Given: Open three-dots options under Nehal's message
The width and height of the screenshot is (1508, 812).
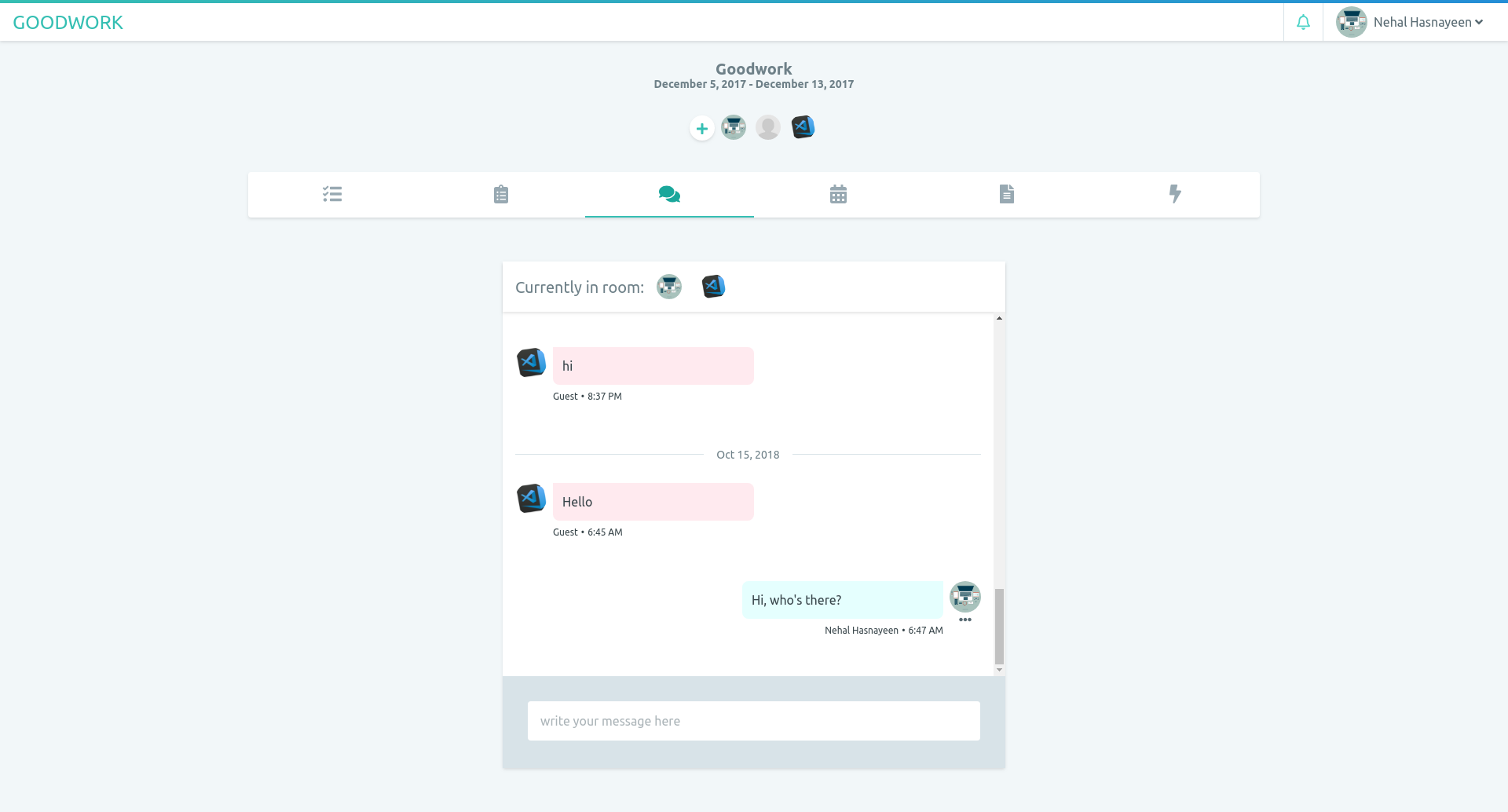Looking at the screenshot, I should pos(965,620).
